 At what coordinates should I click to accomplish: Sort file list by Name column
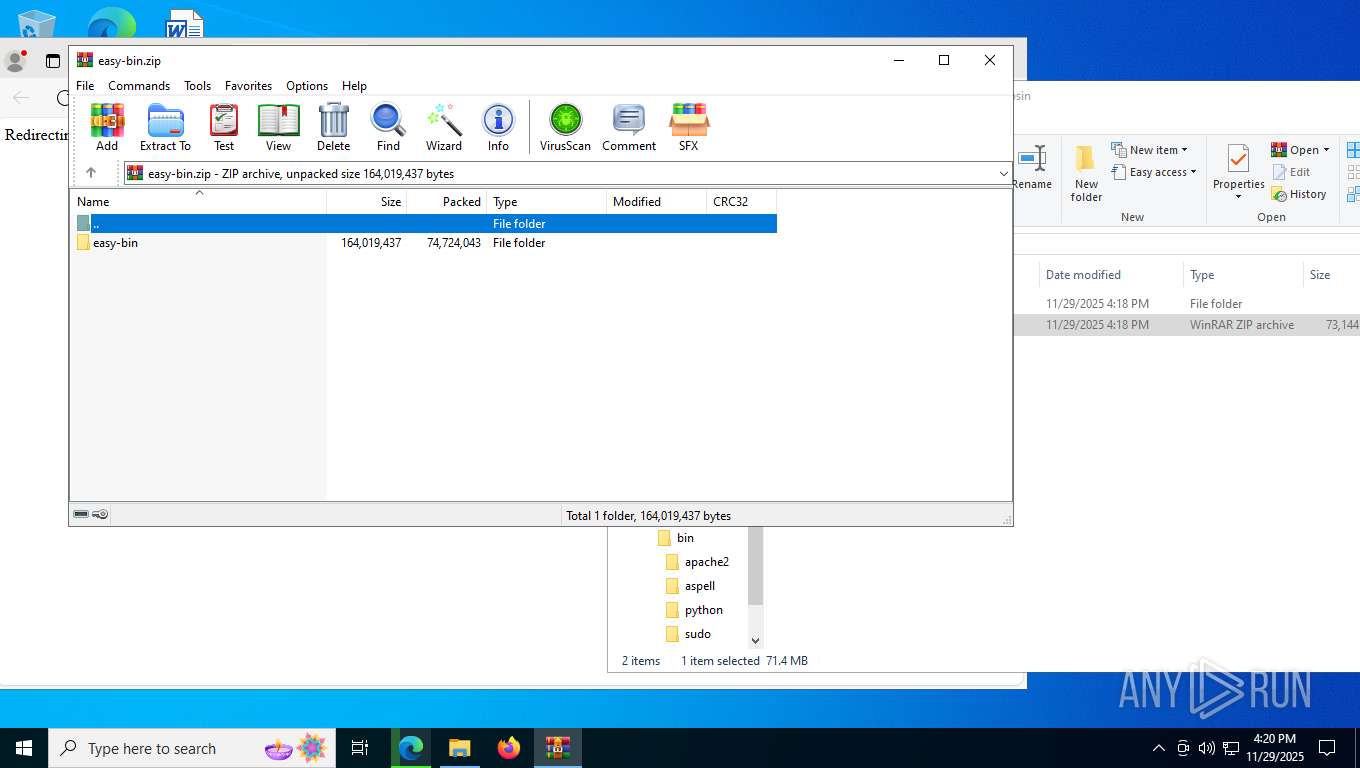(x=198, y=202)
